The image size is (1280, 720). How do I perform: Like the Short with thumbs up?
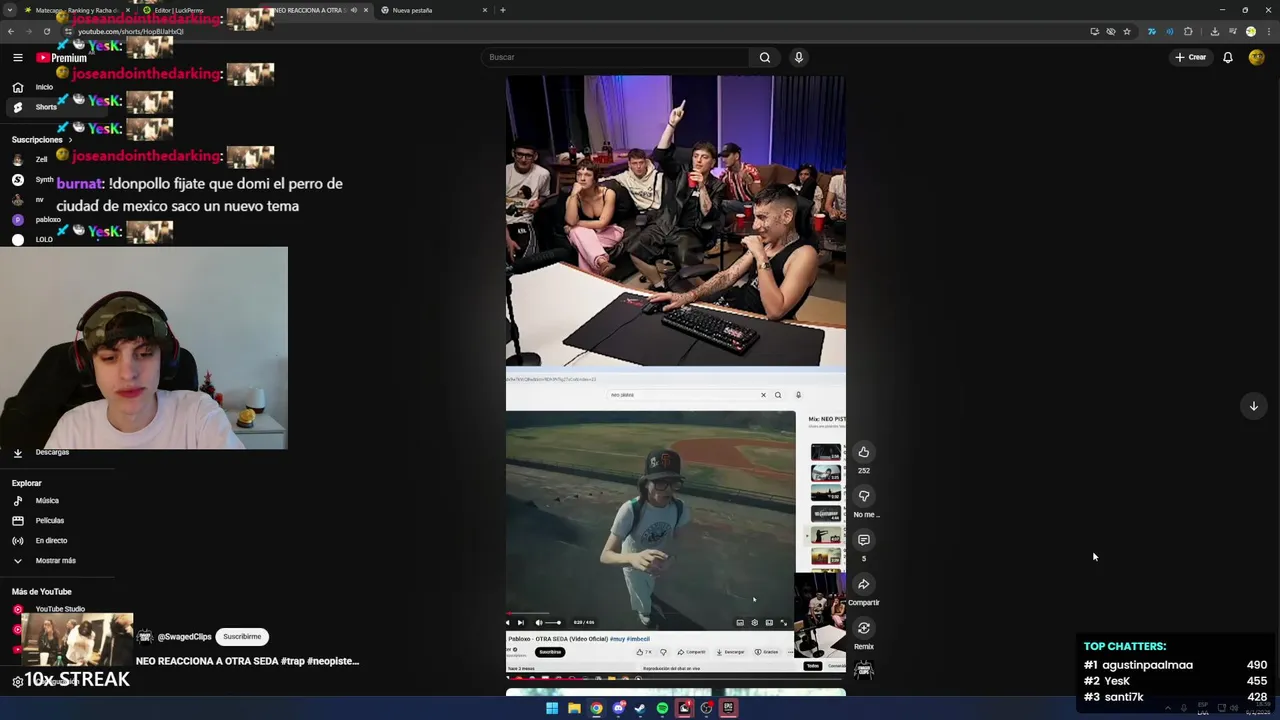864,452
